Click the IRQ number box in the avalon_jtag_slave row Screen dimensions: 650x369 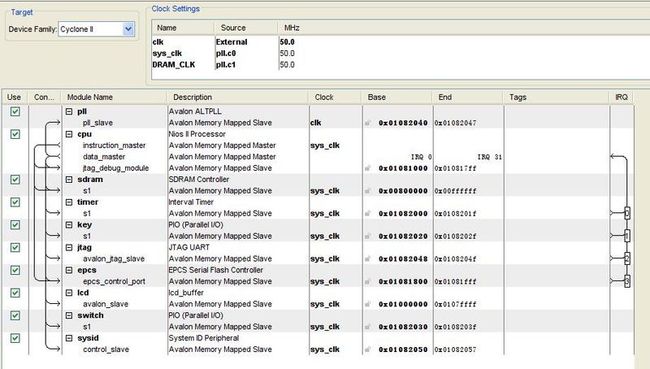point(627,258)
